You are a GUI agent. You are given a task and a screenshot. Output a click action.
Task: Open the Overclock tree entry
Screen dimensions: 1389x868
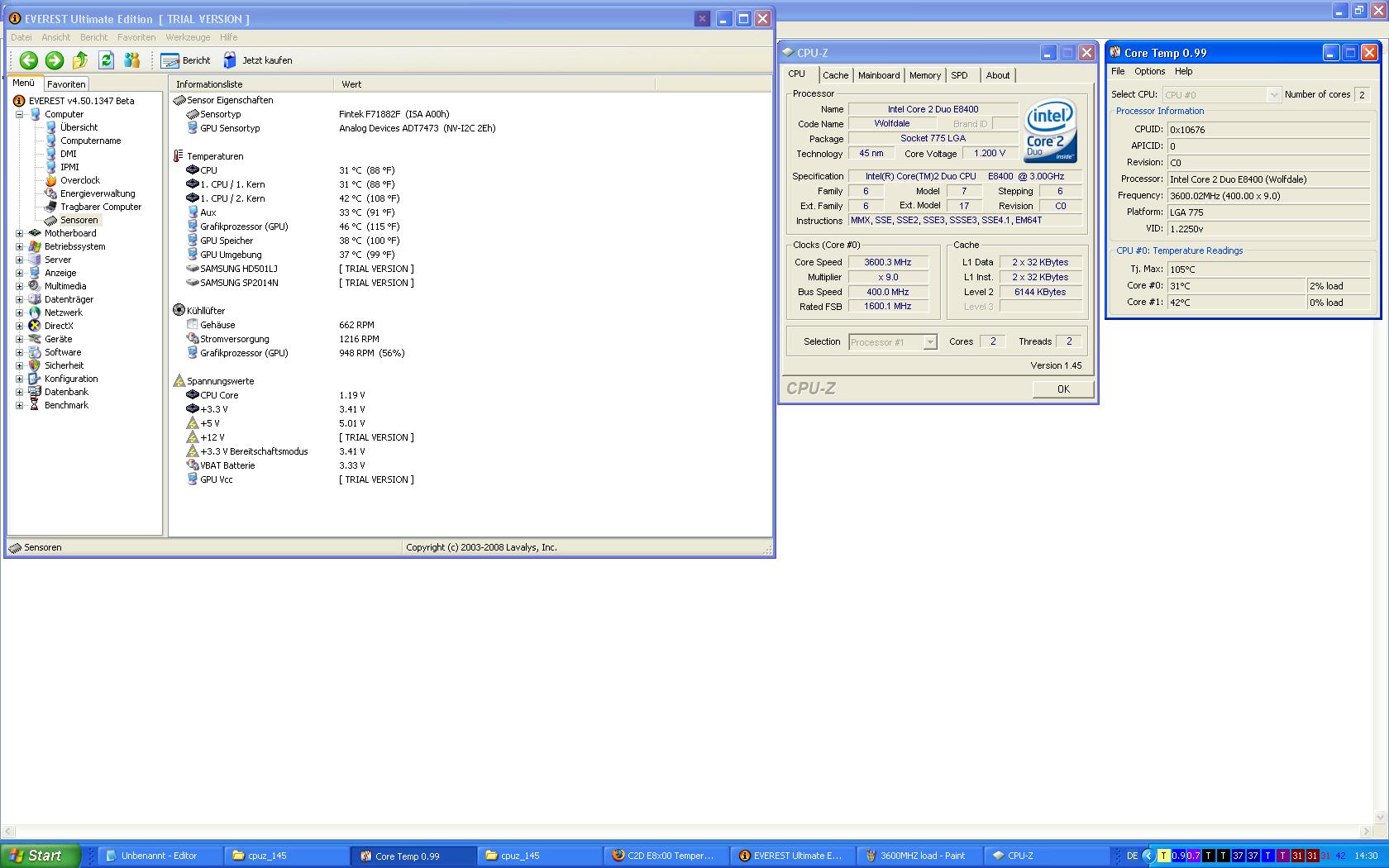(x=79, y=180)
